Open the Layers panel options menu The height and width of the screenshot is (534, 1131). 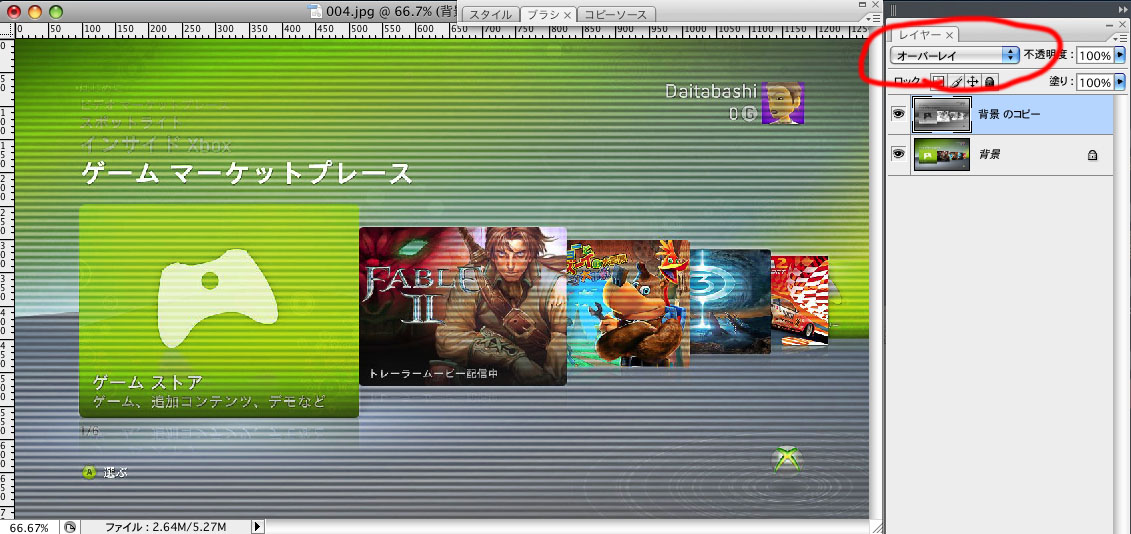[x=1119, y=37]
